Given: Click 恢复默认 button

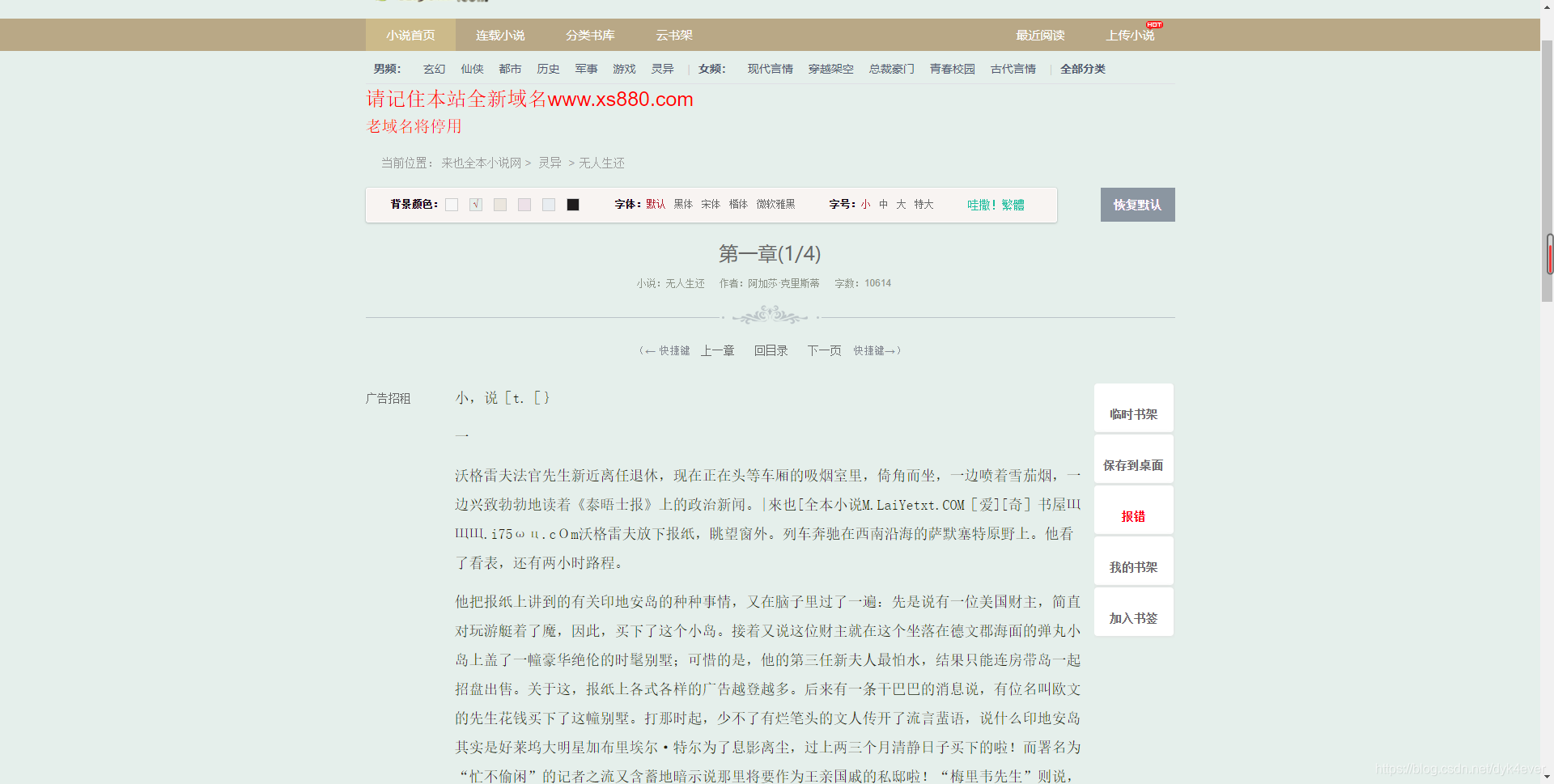Looking at the screenshot, I should (1137, 205).
